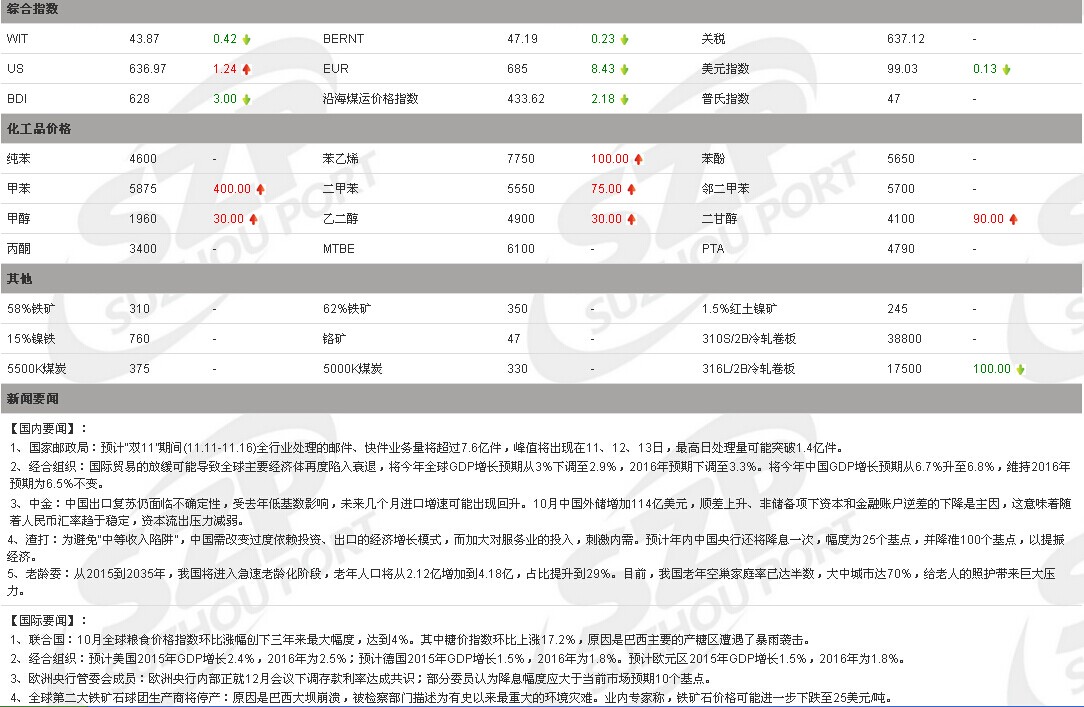The image size is (1084, 707).
Task: Click the 乙二醇 price 4900
Action: [x=521, y=218]
